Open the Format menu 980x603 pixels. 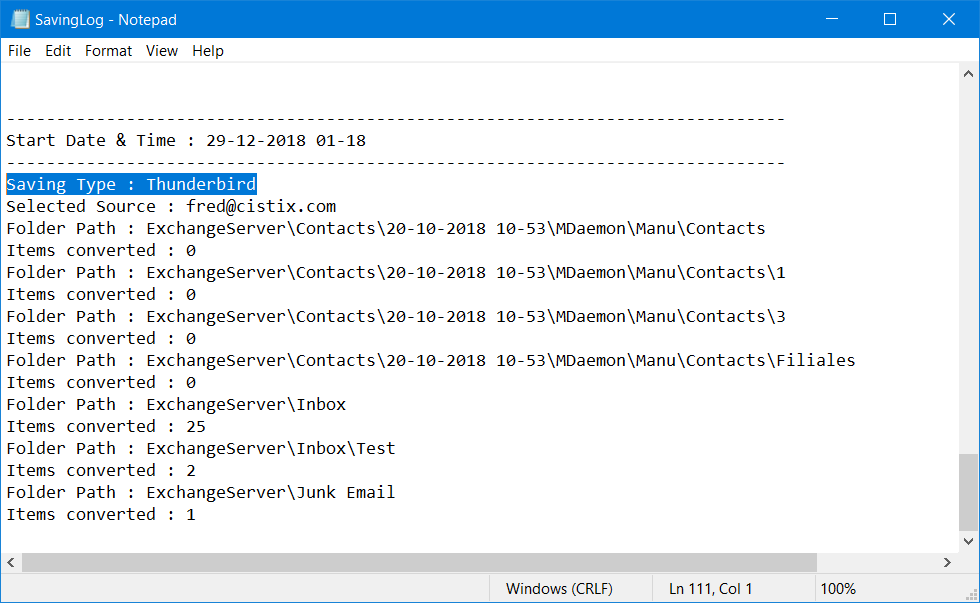pyautogui.click(x=108, y=51)
